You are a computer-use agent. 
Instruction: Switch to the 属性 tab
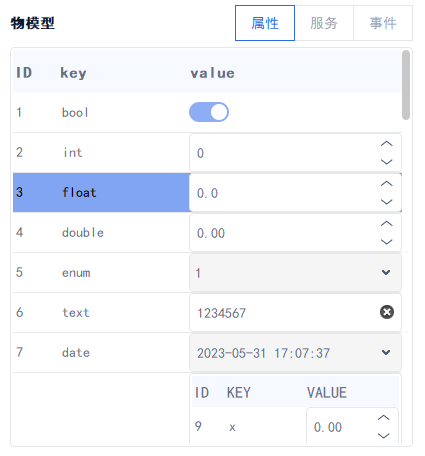[x=265, y=23]
